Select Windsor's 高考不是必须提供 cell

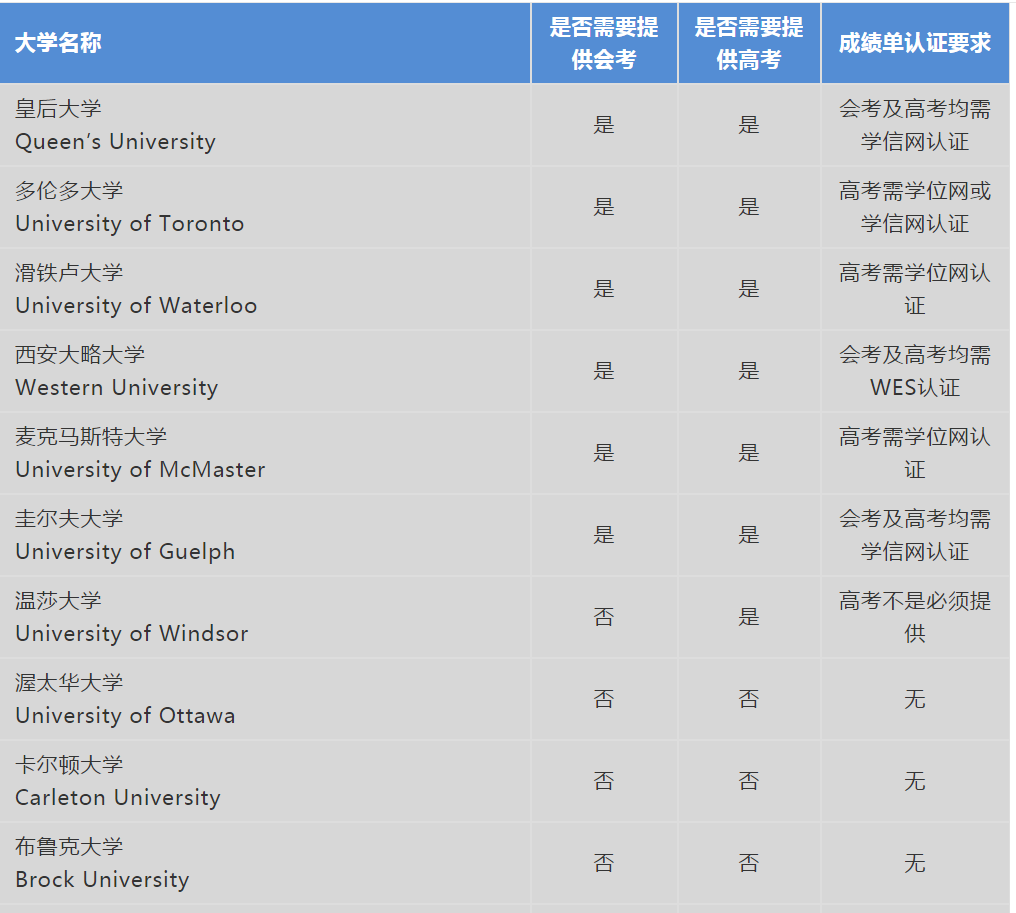(915, 617)
